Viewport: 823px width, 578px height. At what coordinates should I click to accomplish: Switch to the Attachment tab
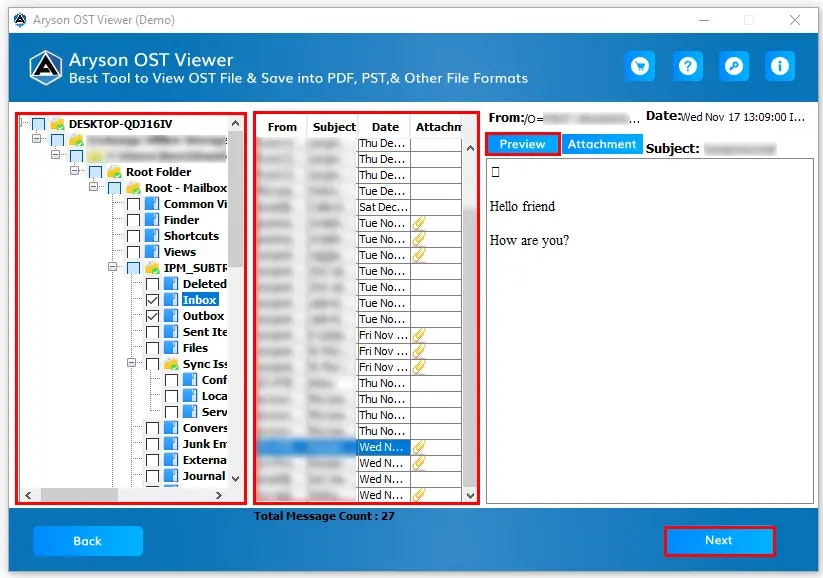[602, 144]
